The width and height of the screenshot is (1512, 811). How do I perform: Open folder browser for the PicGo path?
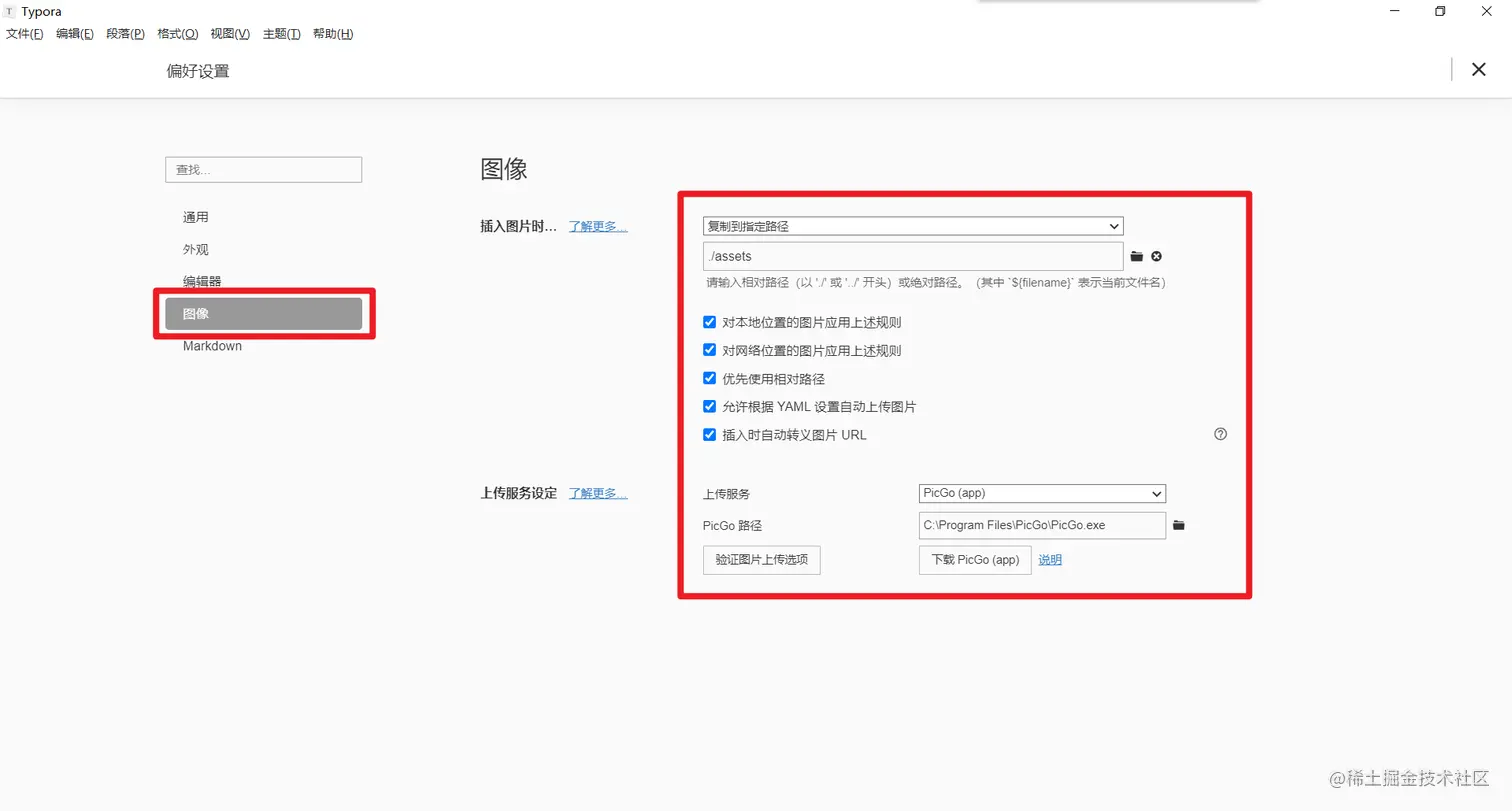[1179, 525]
